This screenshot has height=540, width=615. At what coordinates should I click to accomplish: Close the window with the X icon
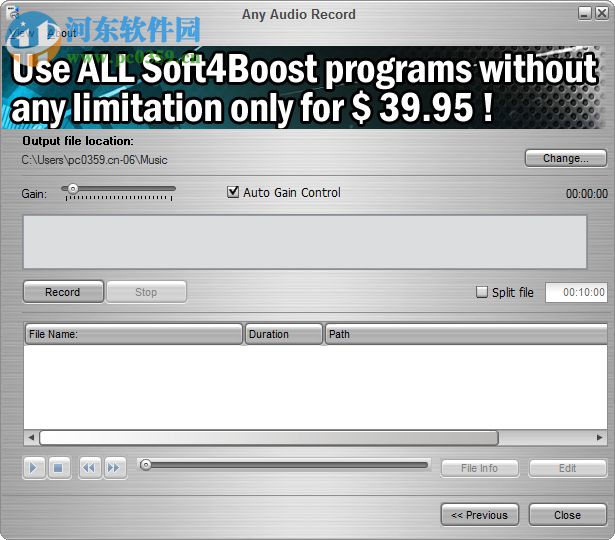tap(601, 14)
